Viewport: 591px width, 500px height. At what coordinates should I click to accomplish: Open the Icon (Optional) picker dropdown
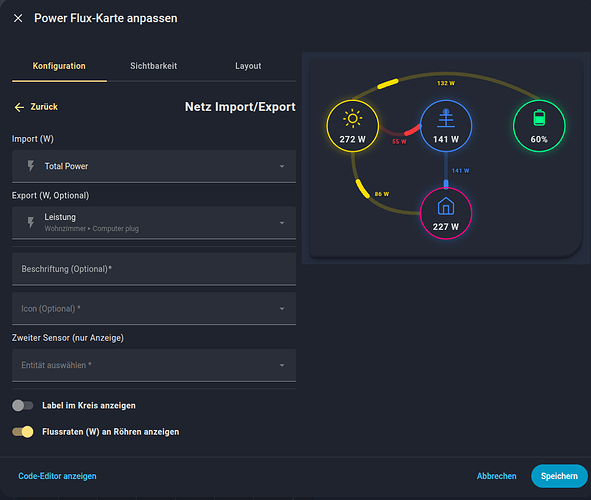[x=154, y=309]
